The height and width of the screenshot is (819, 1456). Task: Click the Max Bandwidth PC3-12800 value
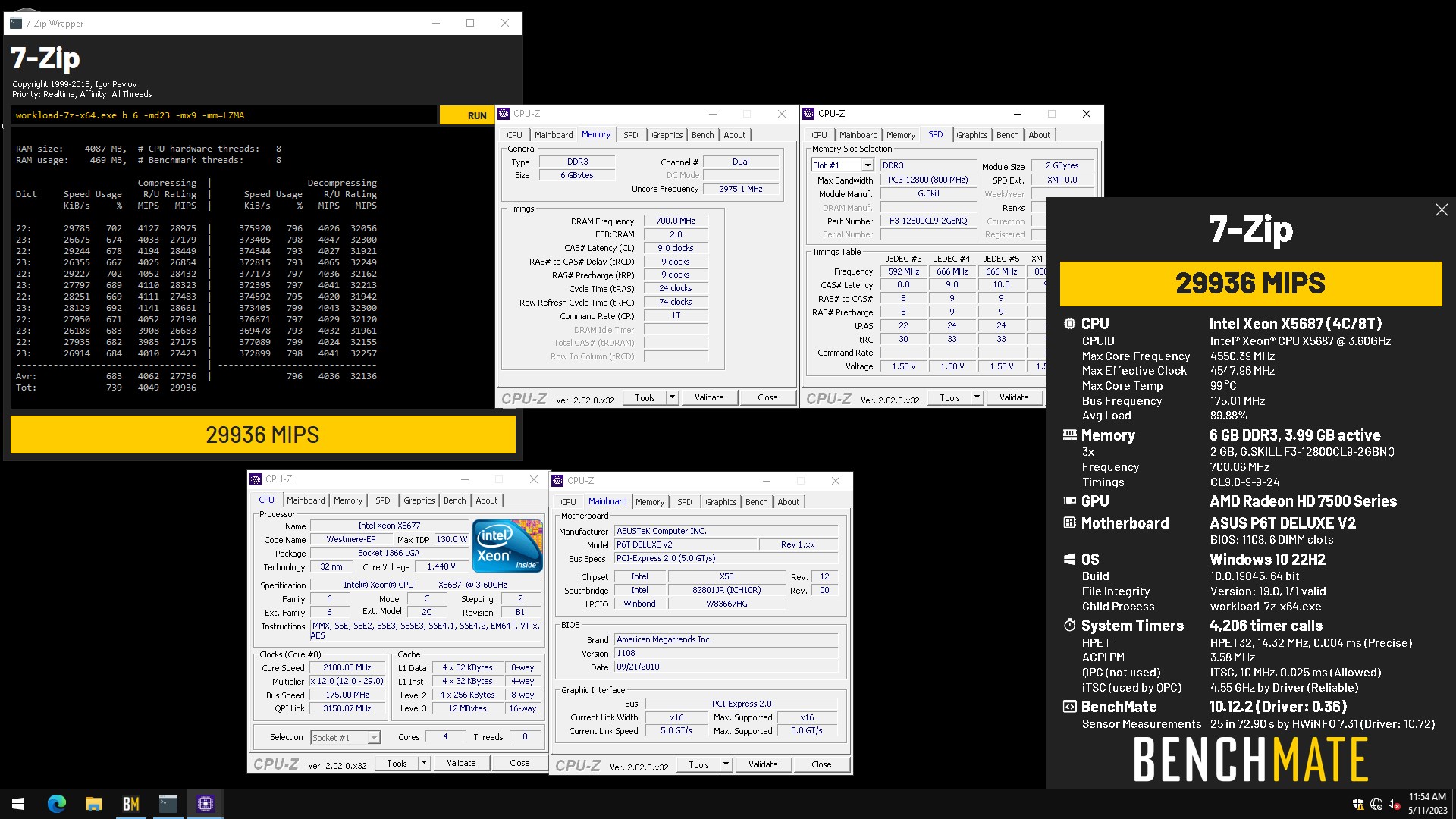pyautogui.click(x=928, y=180)
